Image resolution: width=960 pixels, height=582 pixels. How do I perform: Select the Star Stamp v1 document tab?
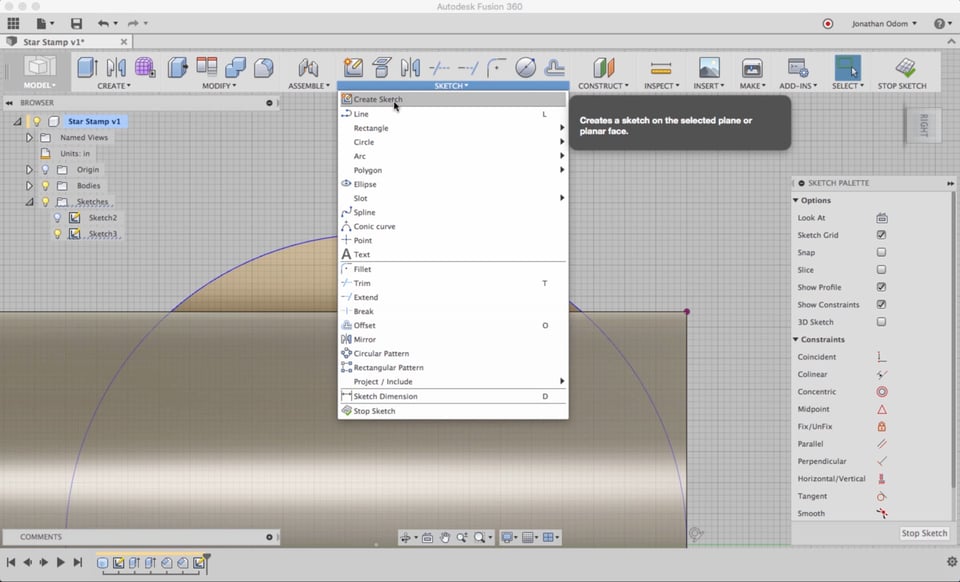pyautogui.click(x=67, y=42)
